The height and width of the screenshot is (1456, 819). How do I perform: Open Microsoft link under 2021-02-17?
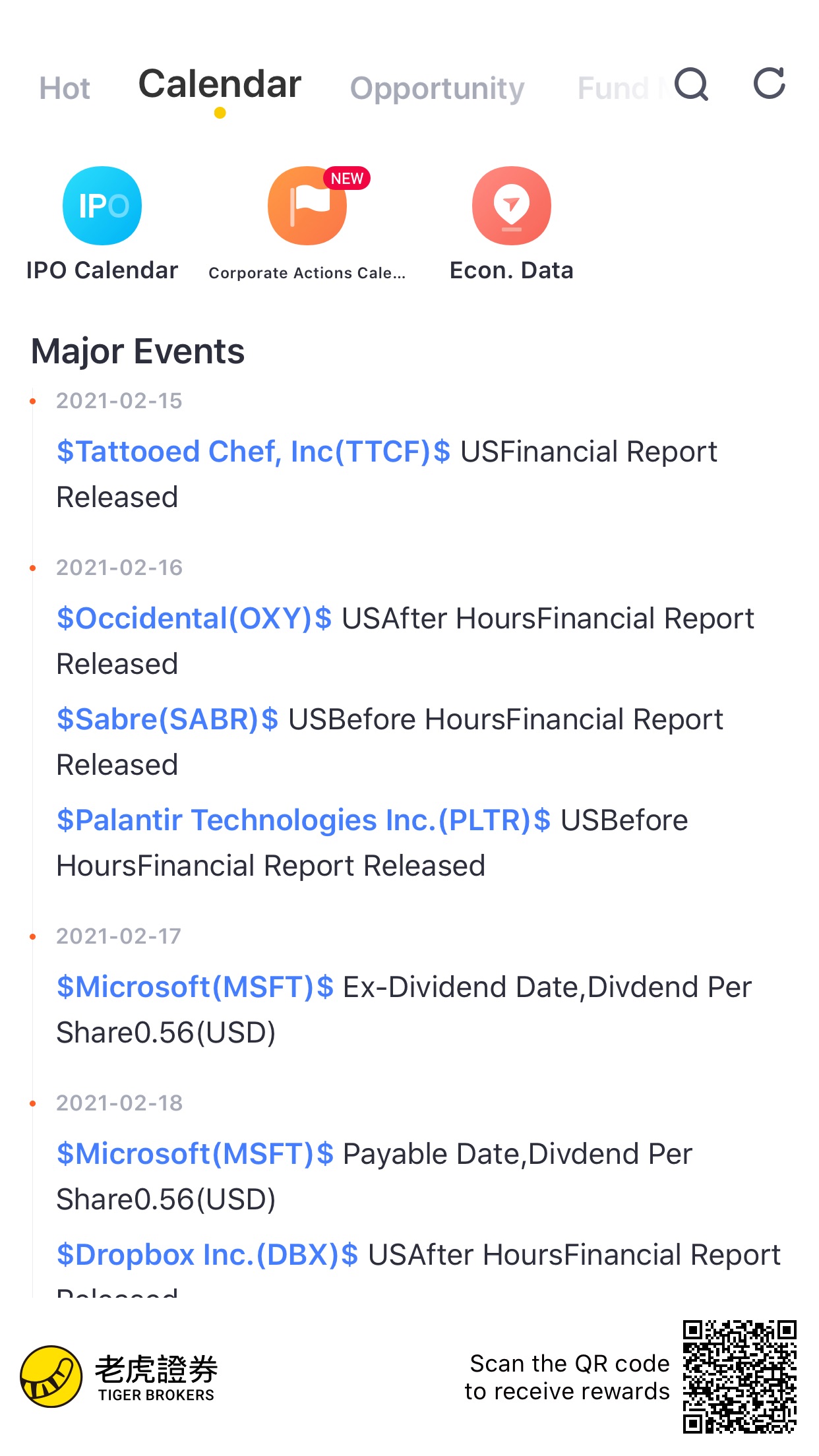coord(195,987)
